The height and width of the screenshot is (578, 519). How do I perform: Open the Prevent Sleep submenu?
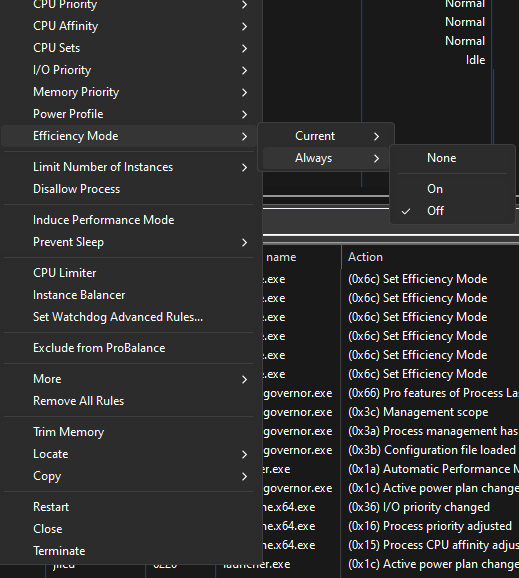pyautogui.click(x=129, y=242)
